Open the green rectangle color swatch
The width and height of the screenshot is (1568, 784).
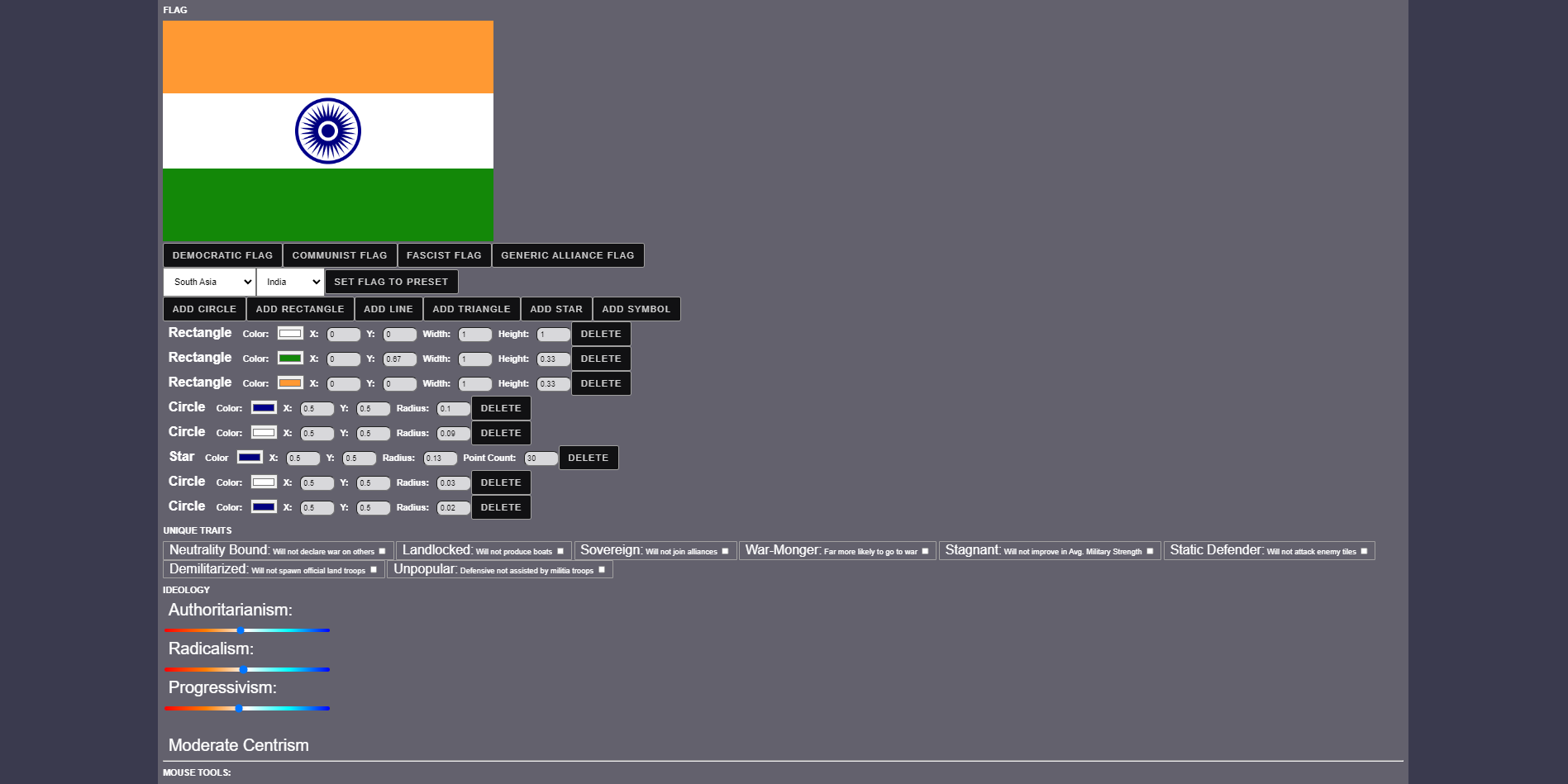tap(290, 359)
